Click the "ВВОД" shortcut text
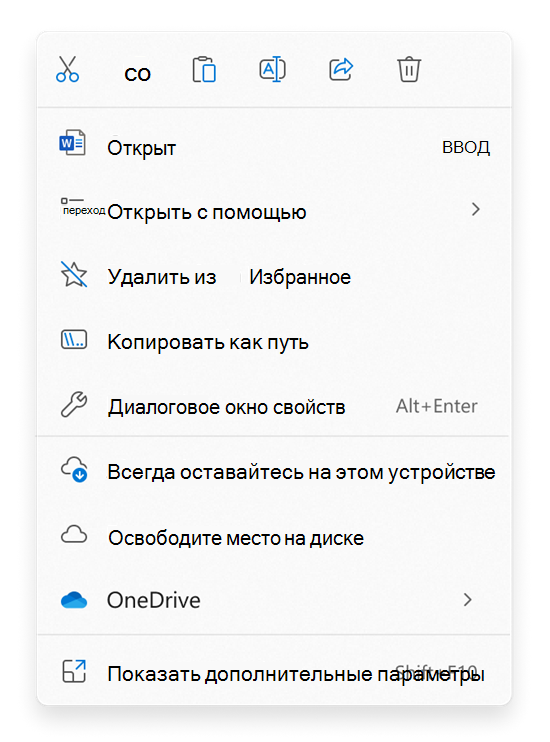This screenshot has height=742, width=550. [x=466, y=148]
